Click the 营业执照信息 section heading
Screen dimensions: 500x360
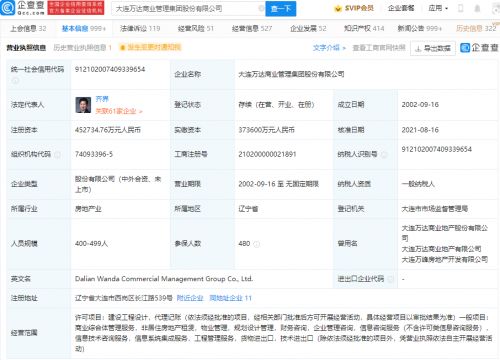point(26,48)
